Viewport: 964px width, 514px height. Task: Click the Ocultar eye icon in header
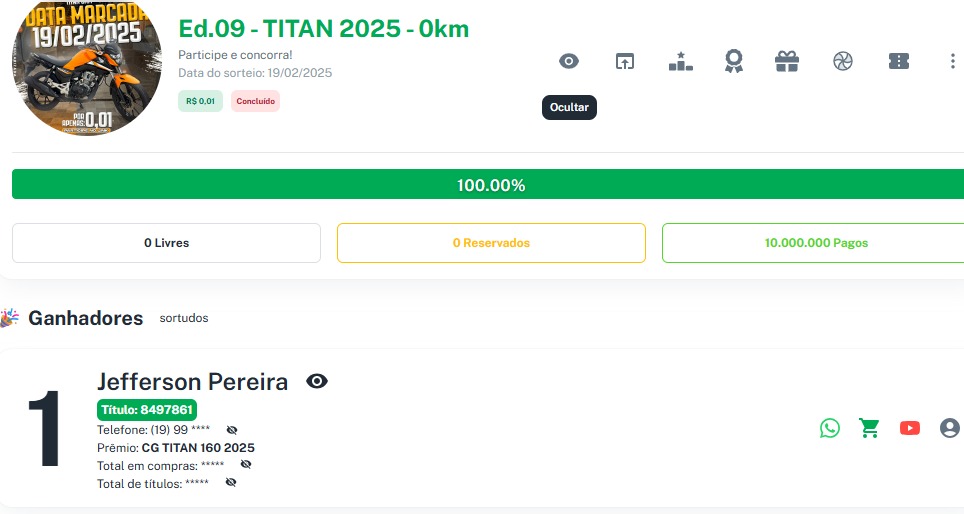pos(568,62)
